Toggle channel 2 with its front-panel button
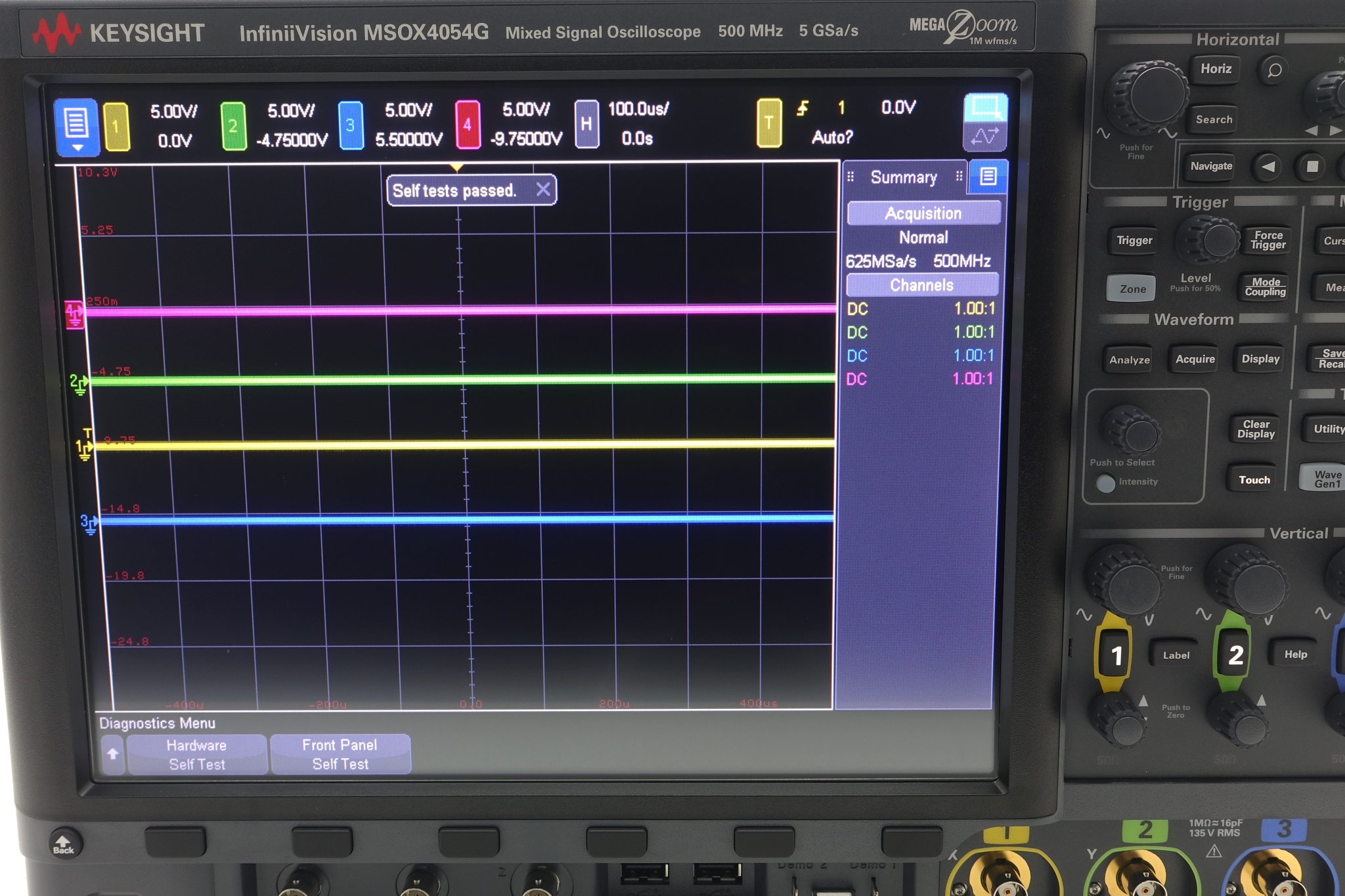The width and height of the screenshot is (1345, 896). pyautogui.click(x=1234, y=654)
